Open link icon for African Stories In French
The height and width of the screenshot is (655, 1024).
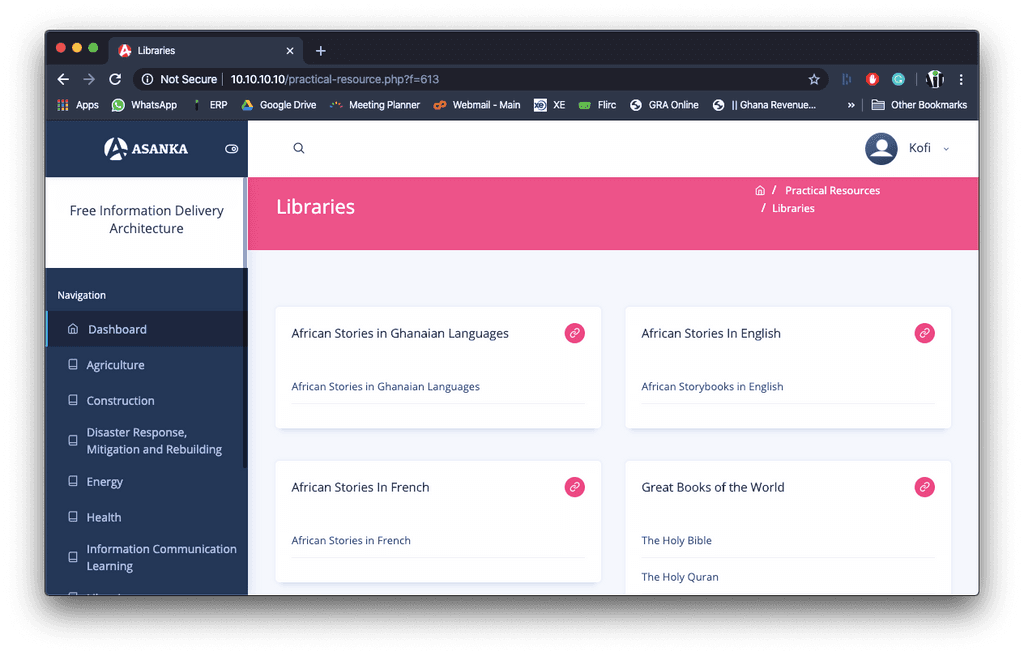click(x=574, y=487)
